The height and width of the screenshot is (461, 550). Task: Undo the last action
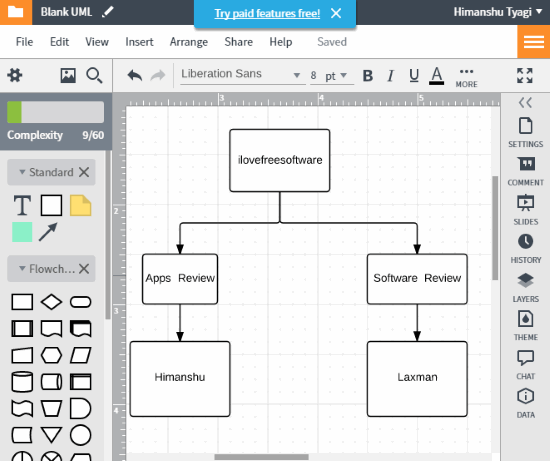(135, 75)
